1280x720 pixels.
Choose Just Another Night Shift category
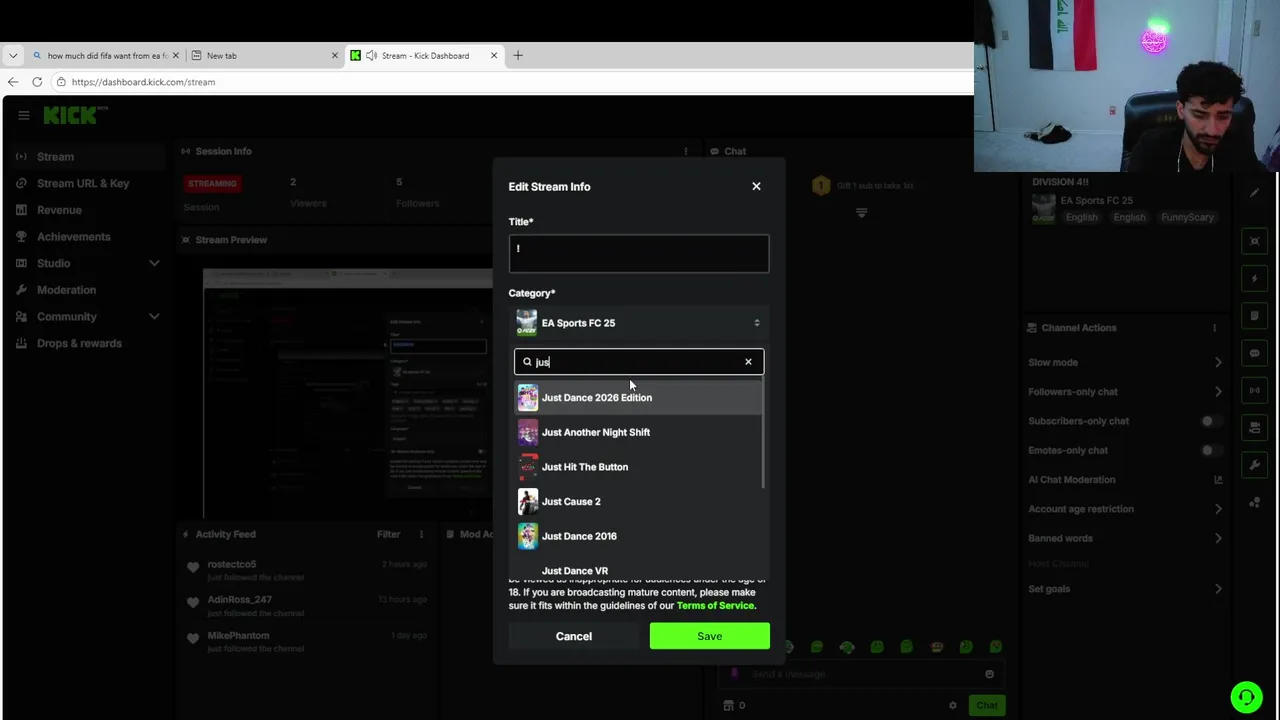pyautogui.click(x=638, y=432)
